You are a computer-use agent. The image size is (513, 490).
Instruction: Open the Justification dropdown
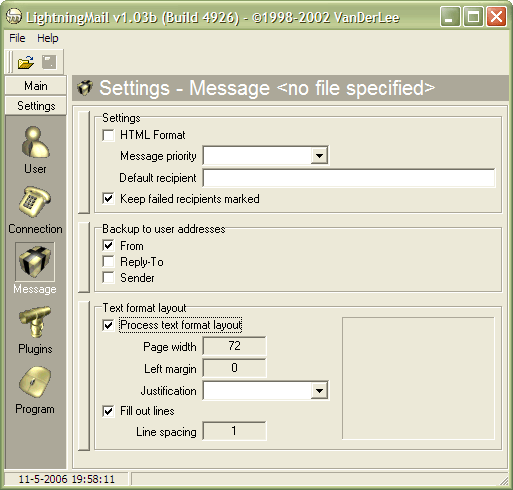tap(319, 391)
